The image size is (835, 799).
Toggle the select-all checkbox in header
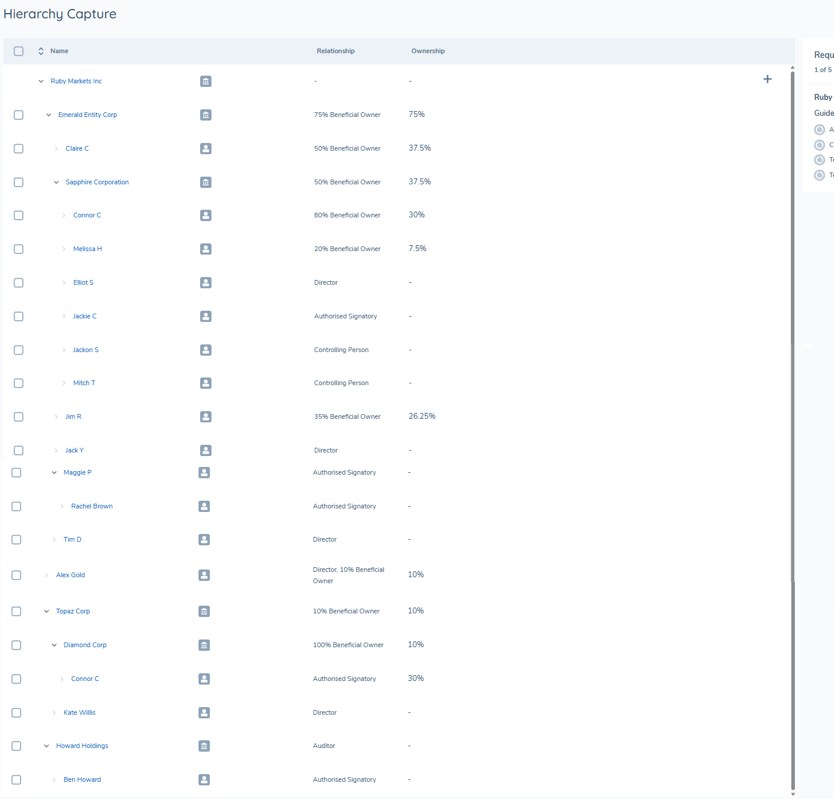point(19,51)
